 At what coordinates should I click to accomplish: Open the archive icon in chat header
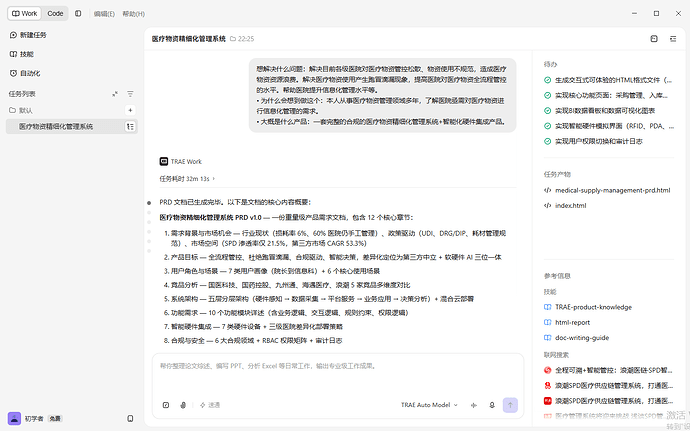click(x=654, y=39)
